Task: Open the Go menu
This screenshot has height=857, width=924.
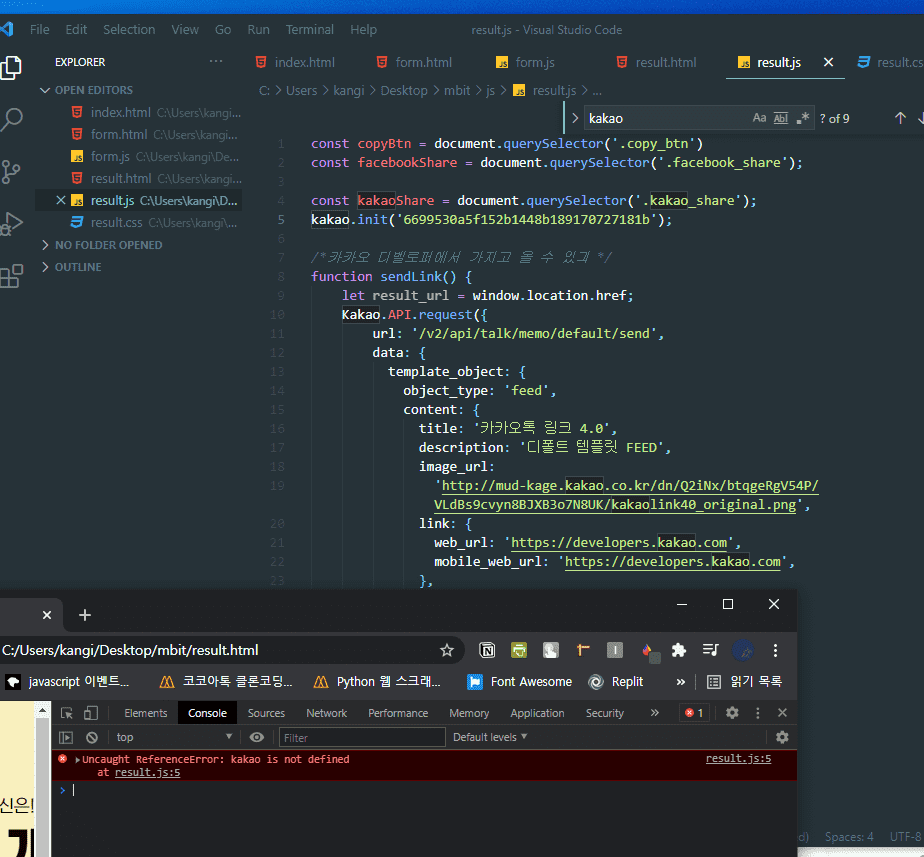Action: click(223, 29)
